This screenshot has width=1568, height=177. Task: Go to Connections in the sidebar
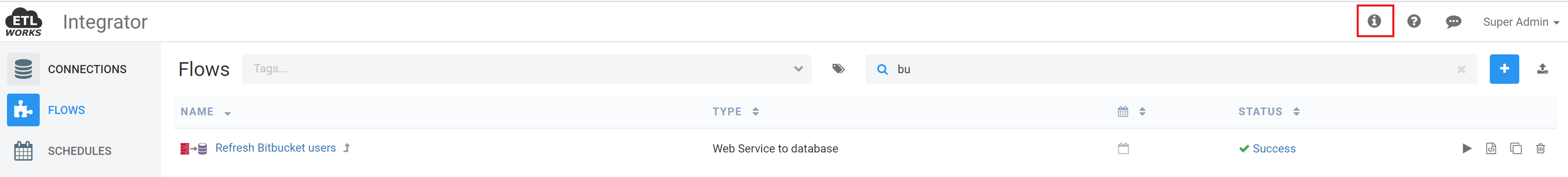tap(87, 69)
